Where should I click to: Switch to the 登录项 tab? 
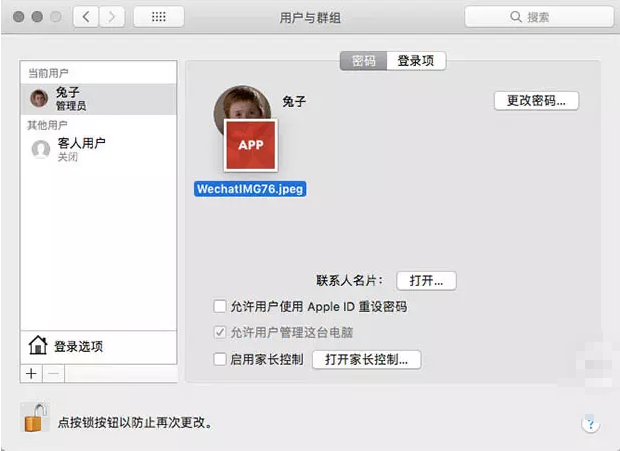click(x=416, y=61)
